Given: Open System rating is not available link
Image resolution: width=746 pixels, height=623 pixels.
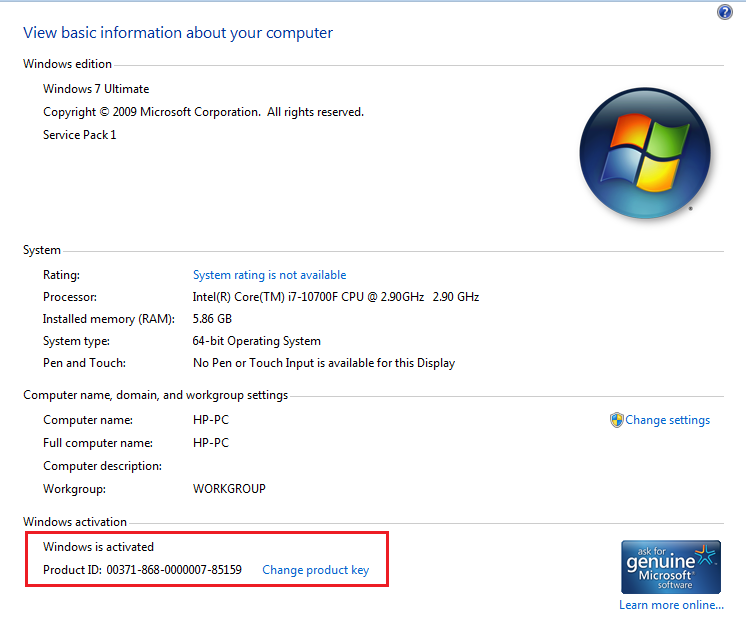Looking at the screenshot, I should [x=269, y=275].
